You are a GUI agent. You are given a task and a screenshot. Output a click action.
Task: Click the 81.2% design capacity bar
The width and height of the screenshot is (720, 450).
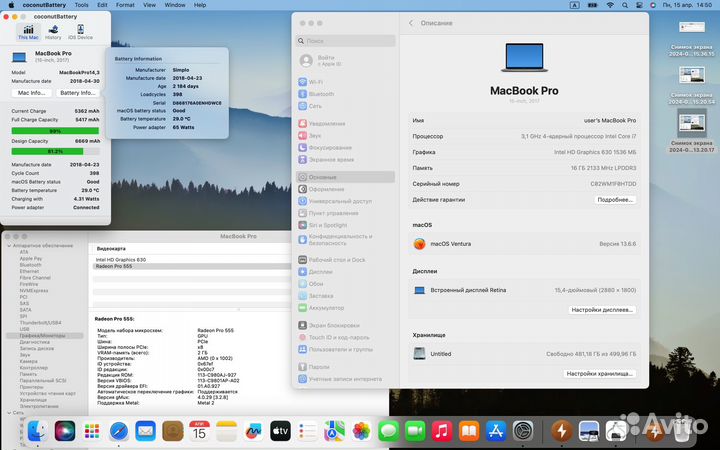click(x=55, y=151)
